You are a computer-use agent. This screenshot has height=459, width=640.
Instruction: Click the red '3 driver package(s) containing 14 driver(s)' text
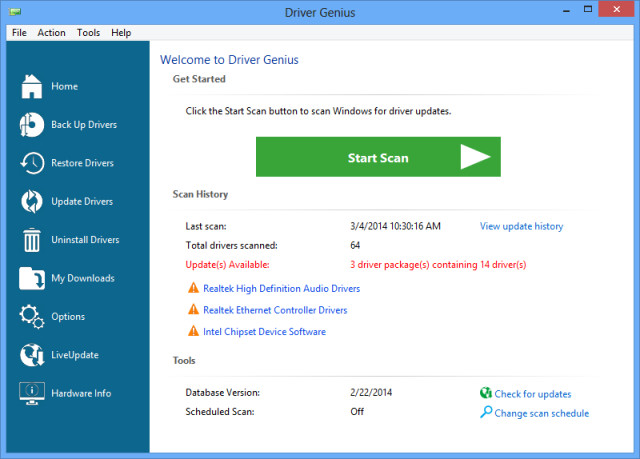pyautogui.click(x=438, y=265)
